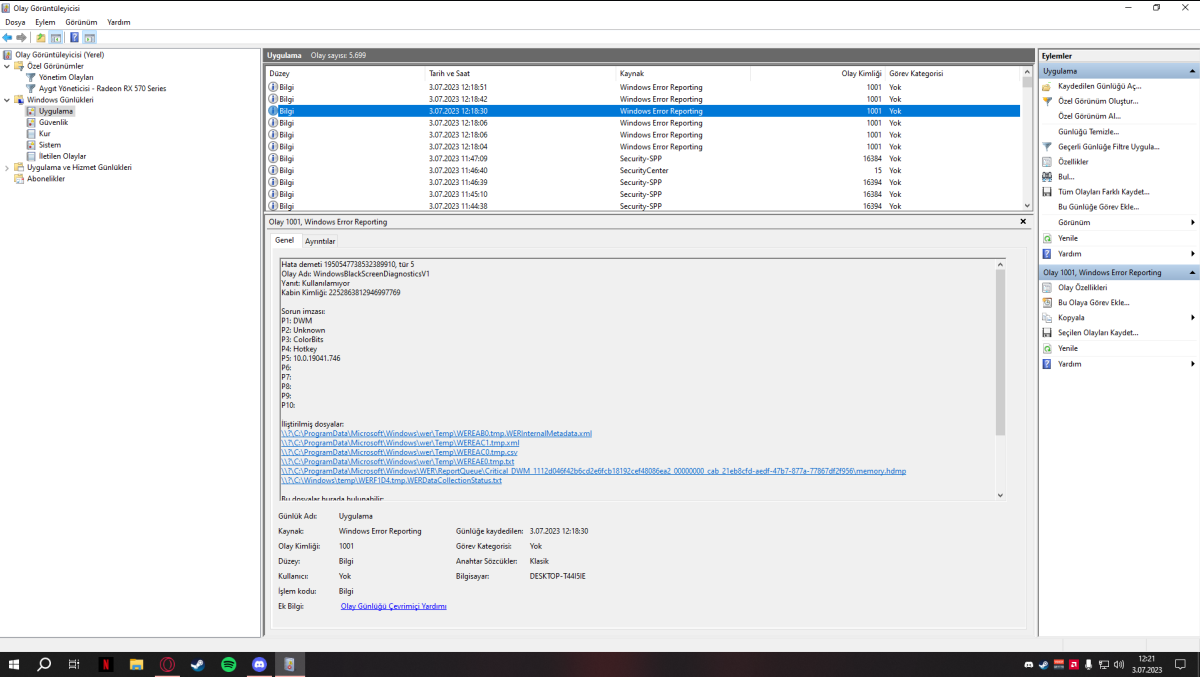Open Özellikler in the Uygulama actions
1200x677 pixels.
tap(1073, 161)
